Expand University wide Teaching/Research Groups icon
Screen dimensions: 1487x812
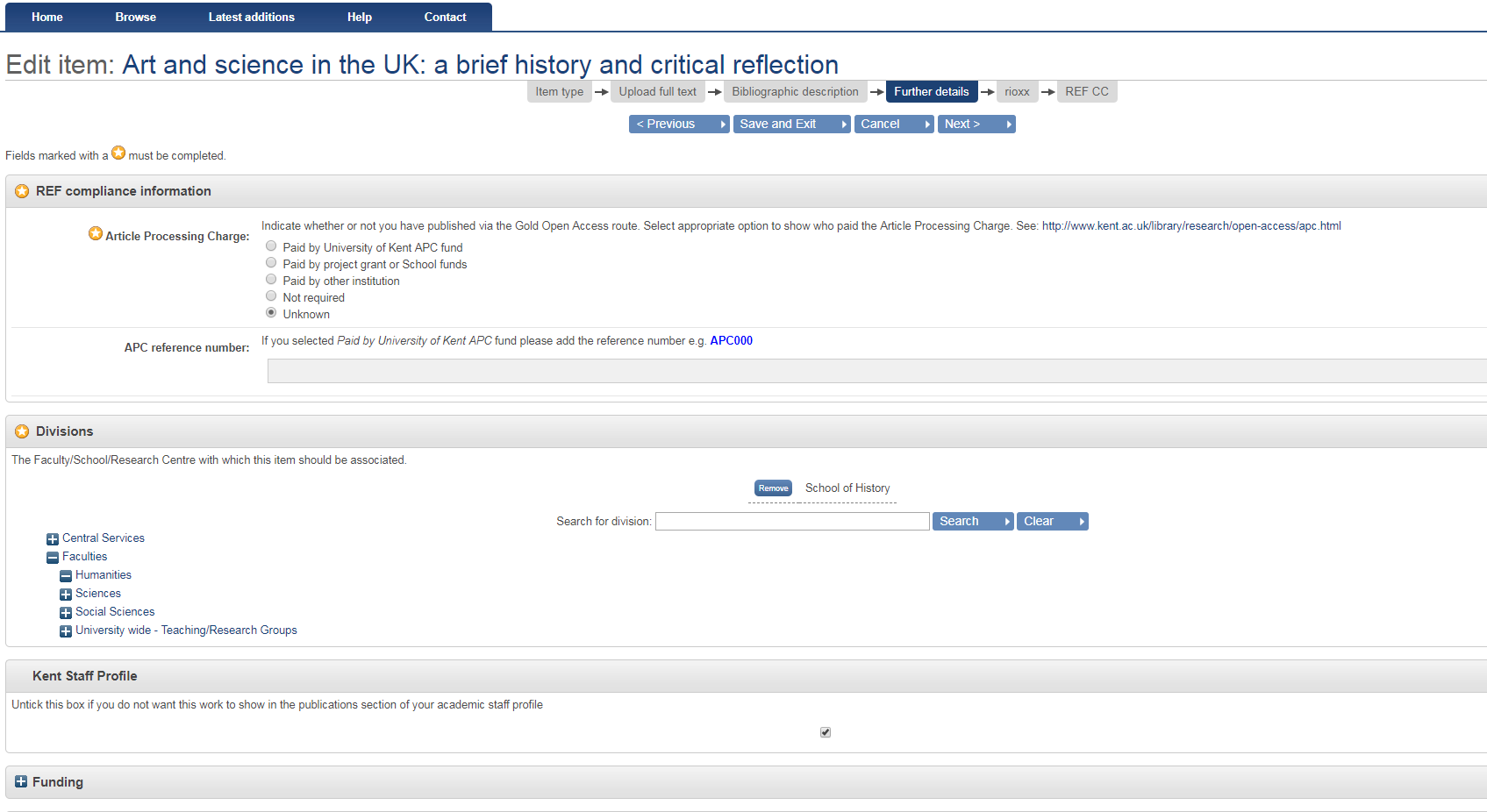click(x=66, y=631)
